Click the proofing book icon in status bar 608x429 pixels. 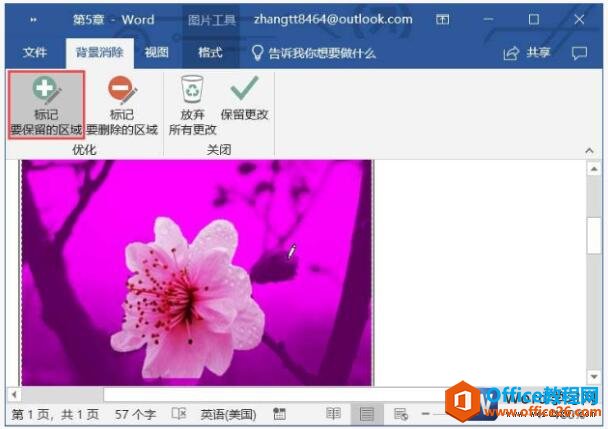179,414
